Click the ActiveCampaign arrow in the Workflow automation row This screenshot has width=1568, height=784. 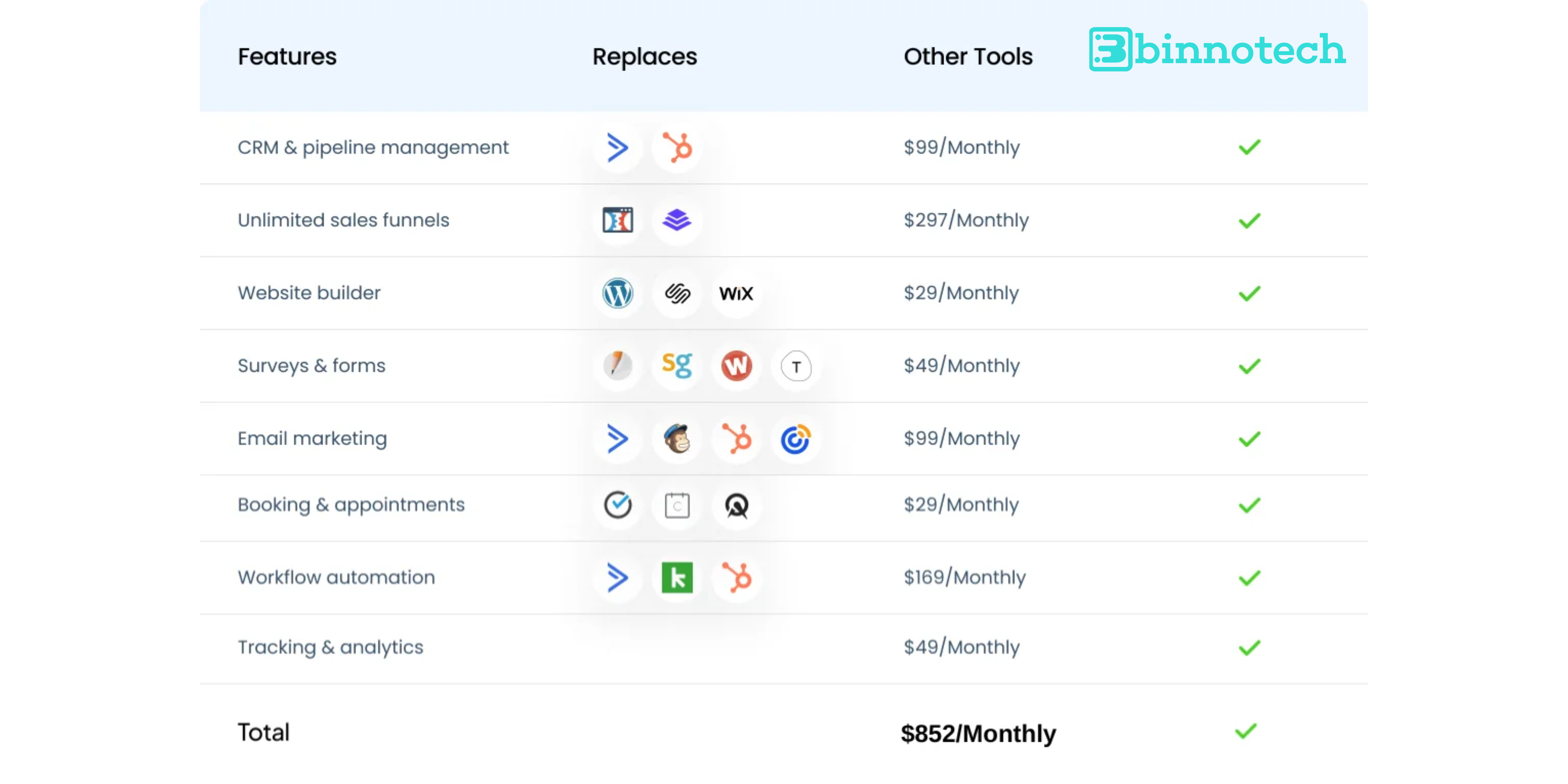pos(617,577)
